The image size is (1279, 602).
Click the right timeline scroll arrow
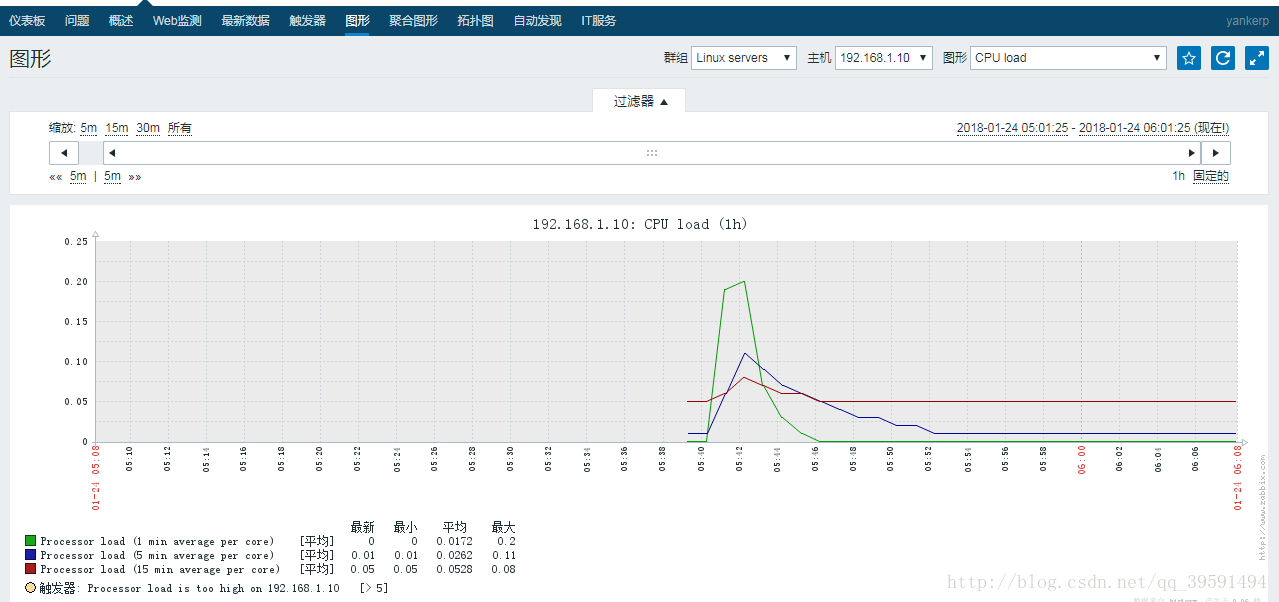[1216, 152]
